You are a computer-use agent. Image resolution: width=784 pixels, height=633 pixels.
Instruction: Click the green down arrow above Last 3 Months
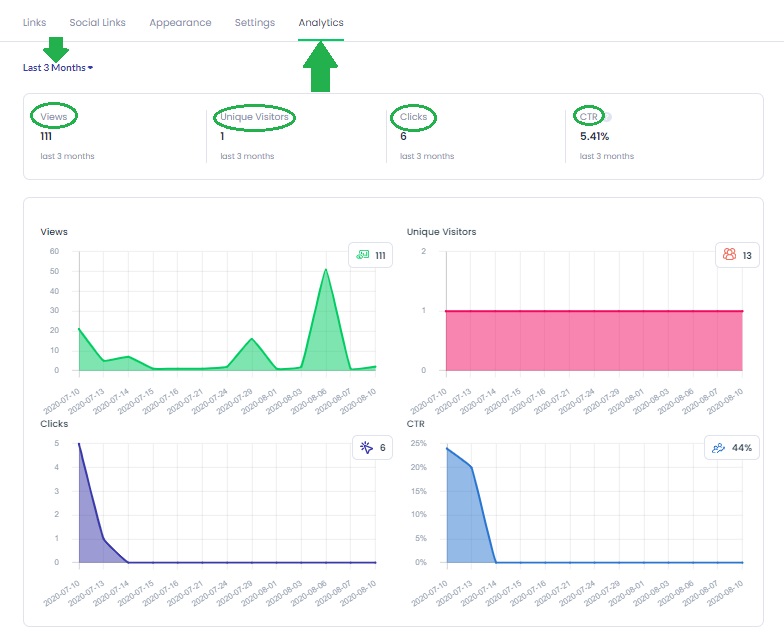pos(56,49)
